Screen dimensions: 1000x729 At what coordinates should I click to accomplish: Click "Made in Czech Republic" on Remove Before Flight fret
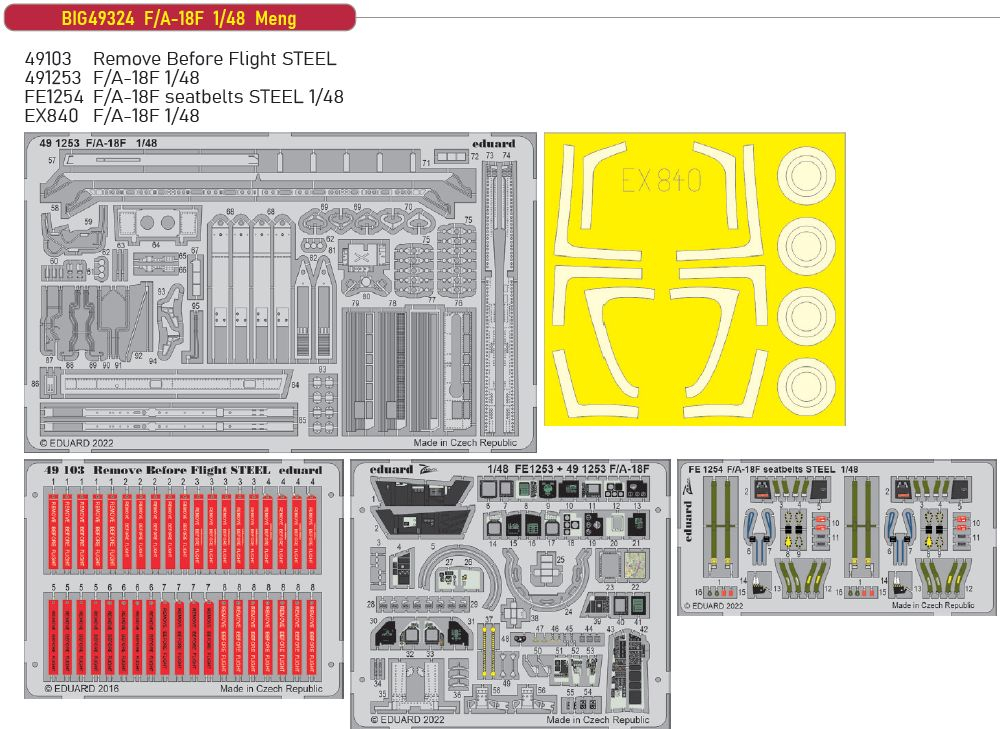271,689
